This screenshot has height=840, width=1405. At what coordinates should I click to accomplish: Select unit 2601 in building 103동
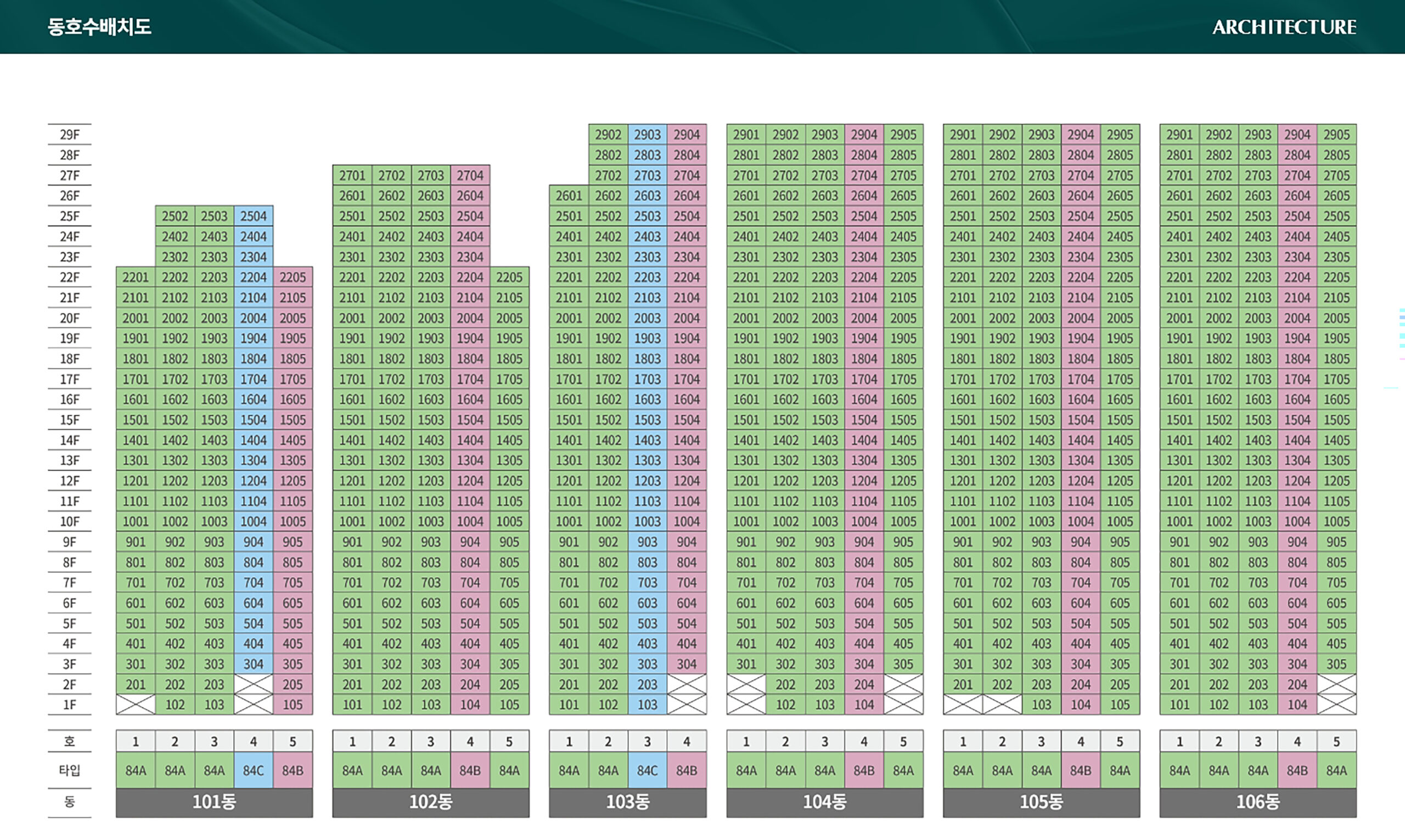569,196
